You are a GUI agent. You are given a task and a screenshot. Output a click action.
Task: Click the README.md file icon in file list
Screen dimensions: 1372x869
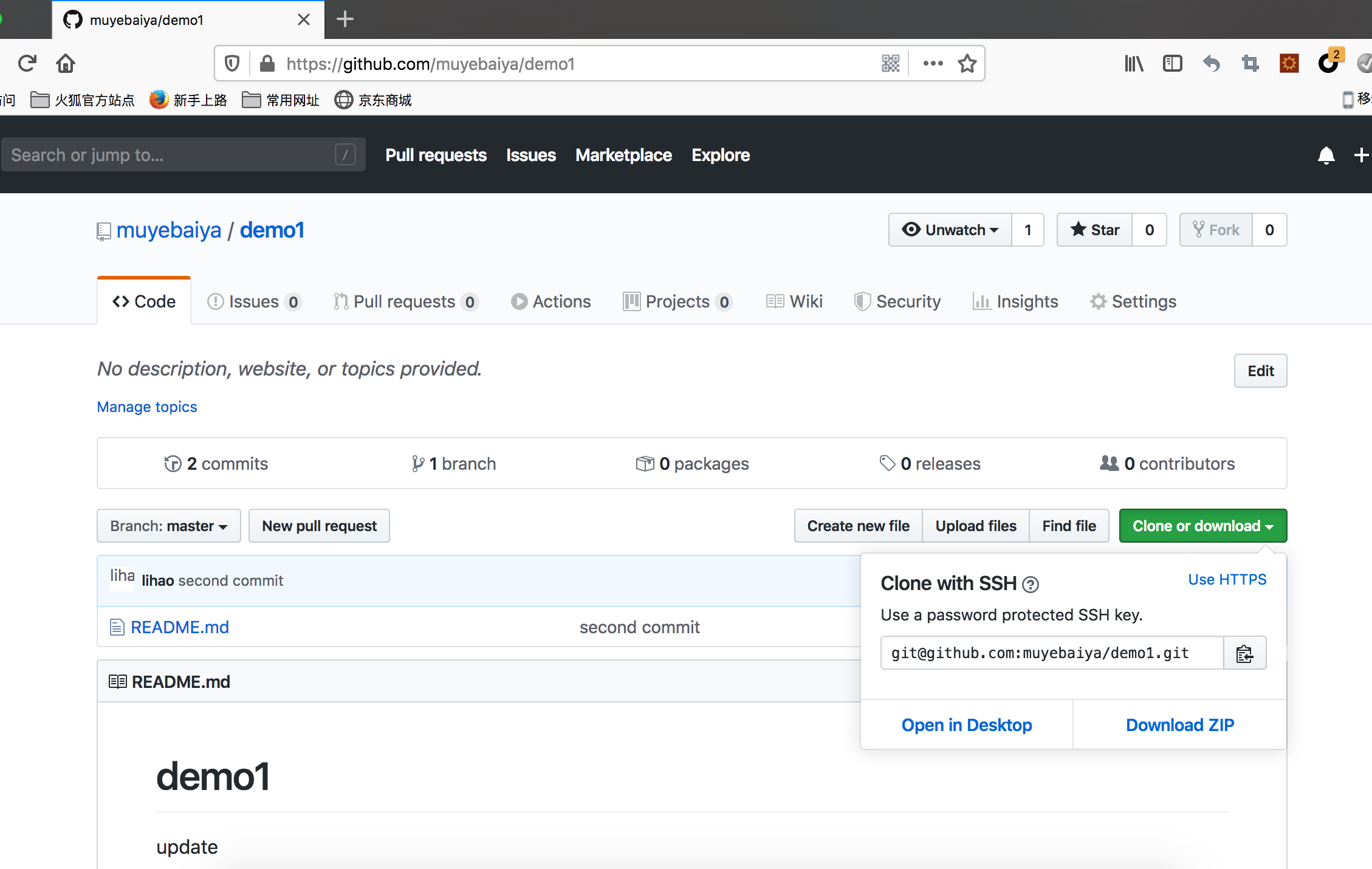tap(117, 627)
